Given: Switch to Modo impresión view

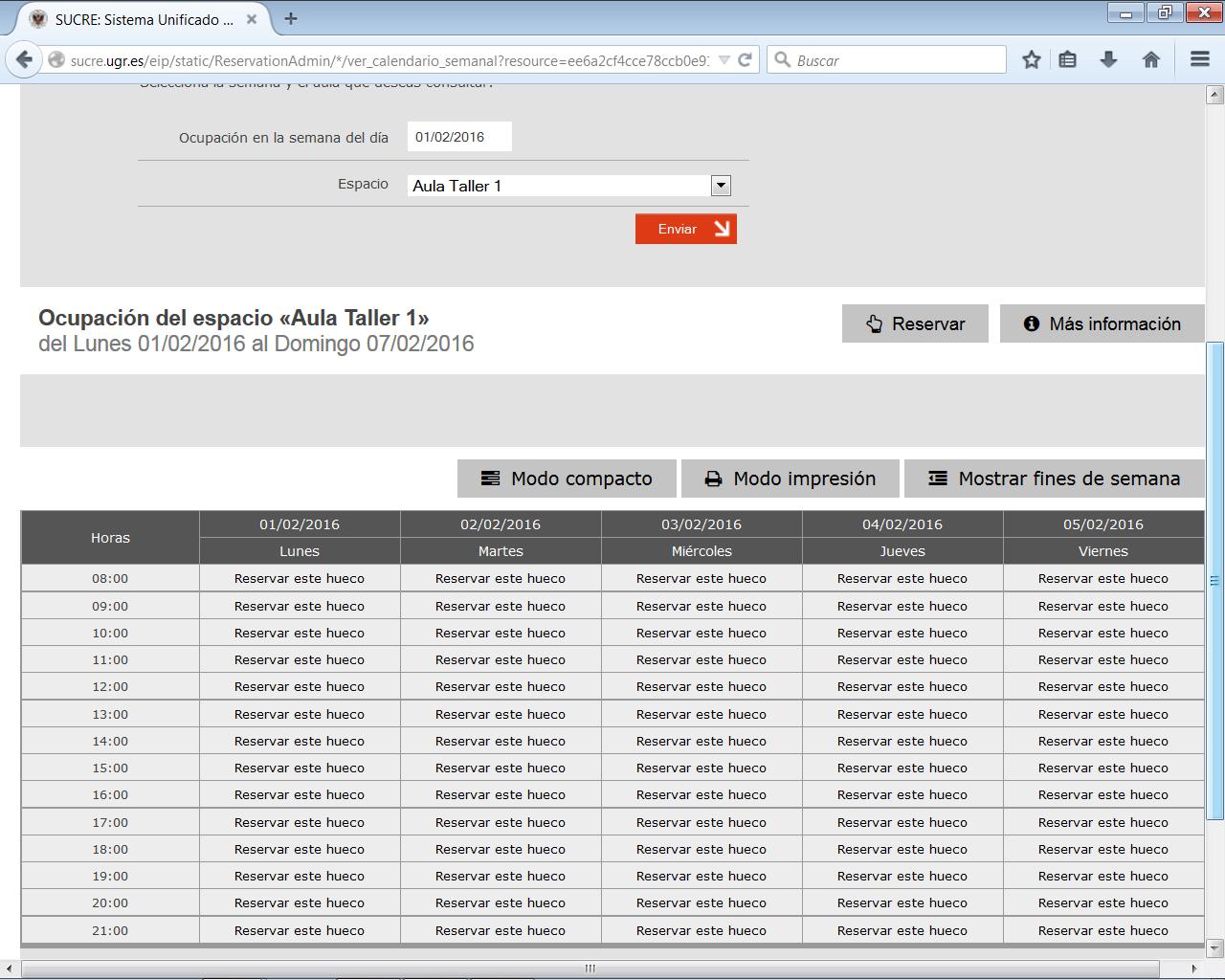Looking at the screenshot, I should [791, 479].
